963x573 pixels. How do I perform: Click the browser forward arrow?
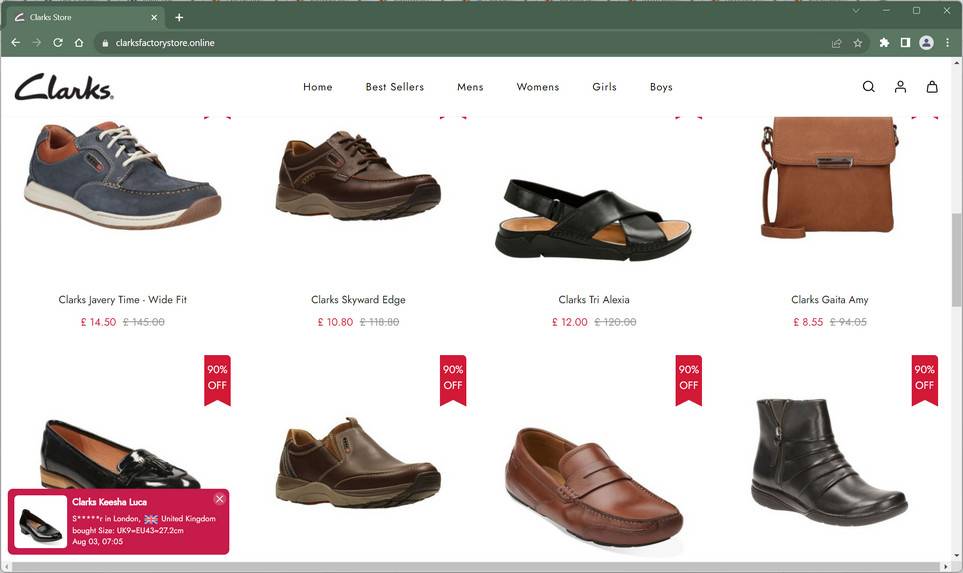click(37, 42)
